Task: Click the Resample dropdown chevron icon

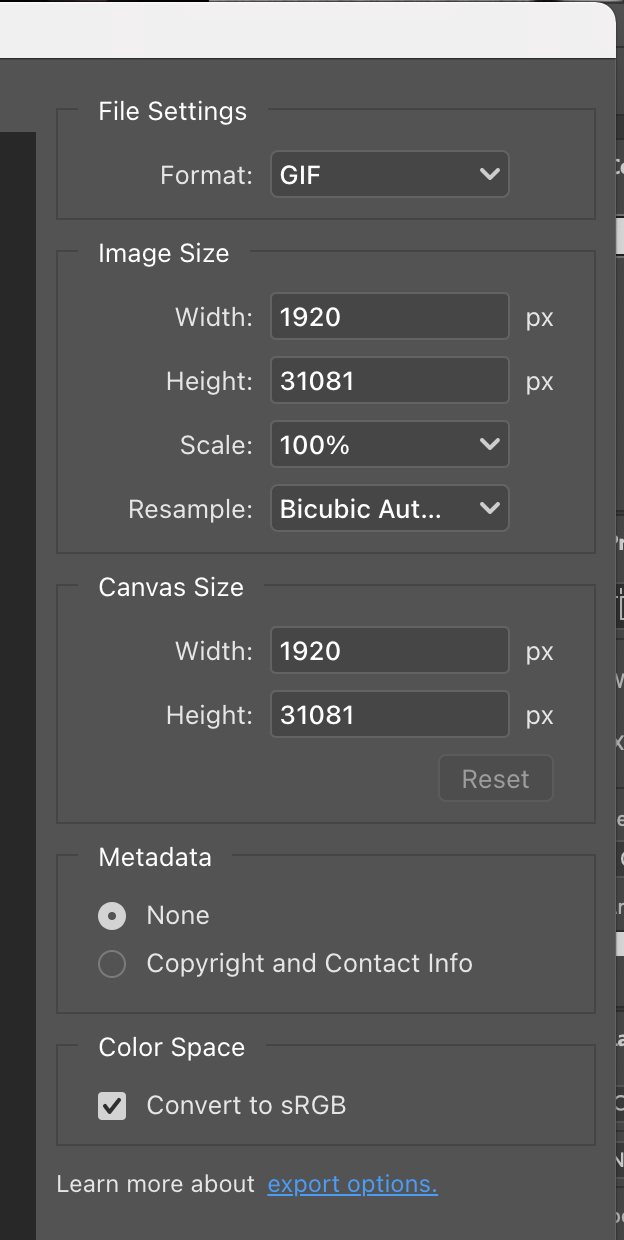Action: (489, 508)
